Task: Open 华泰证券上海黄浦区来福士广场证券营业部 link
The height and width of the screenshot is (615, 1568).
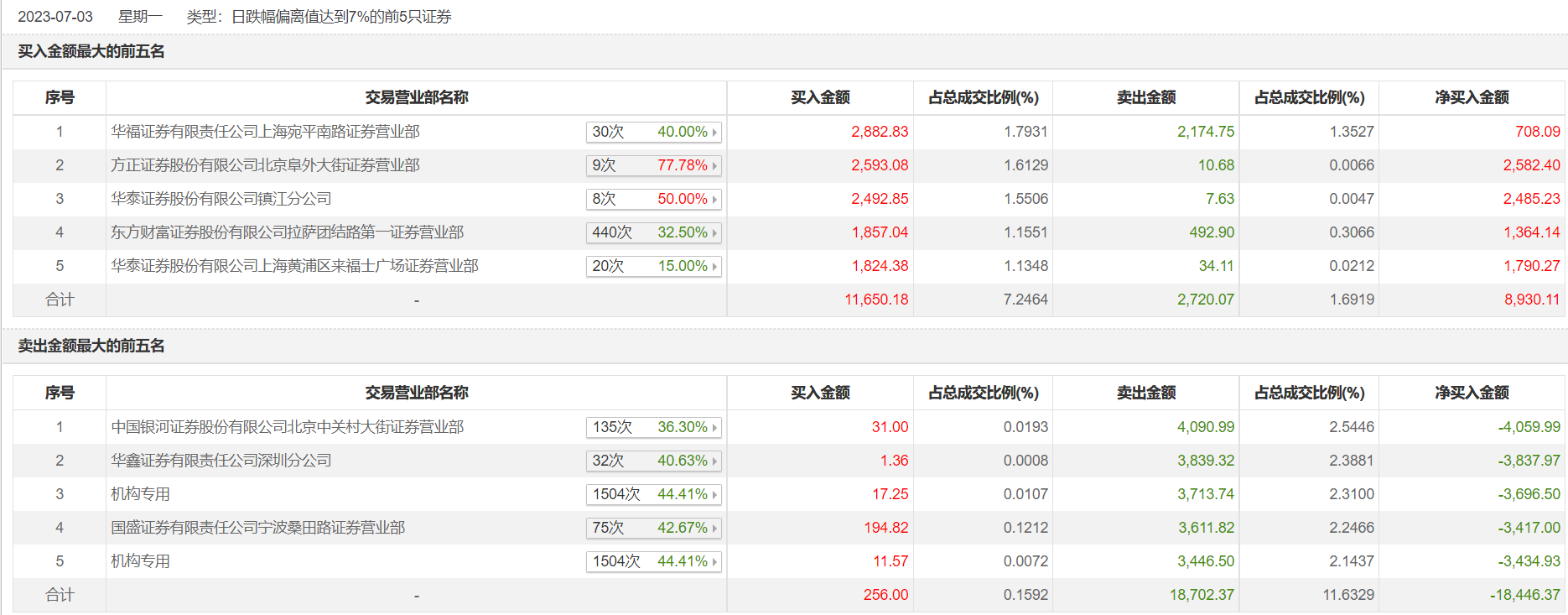Action: [x=294, y=266]
